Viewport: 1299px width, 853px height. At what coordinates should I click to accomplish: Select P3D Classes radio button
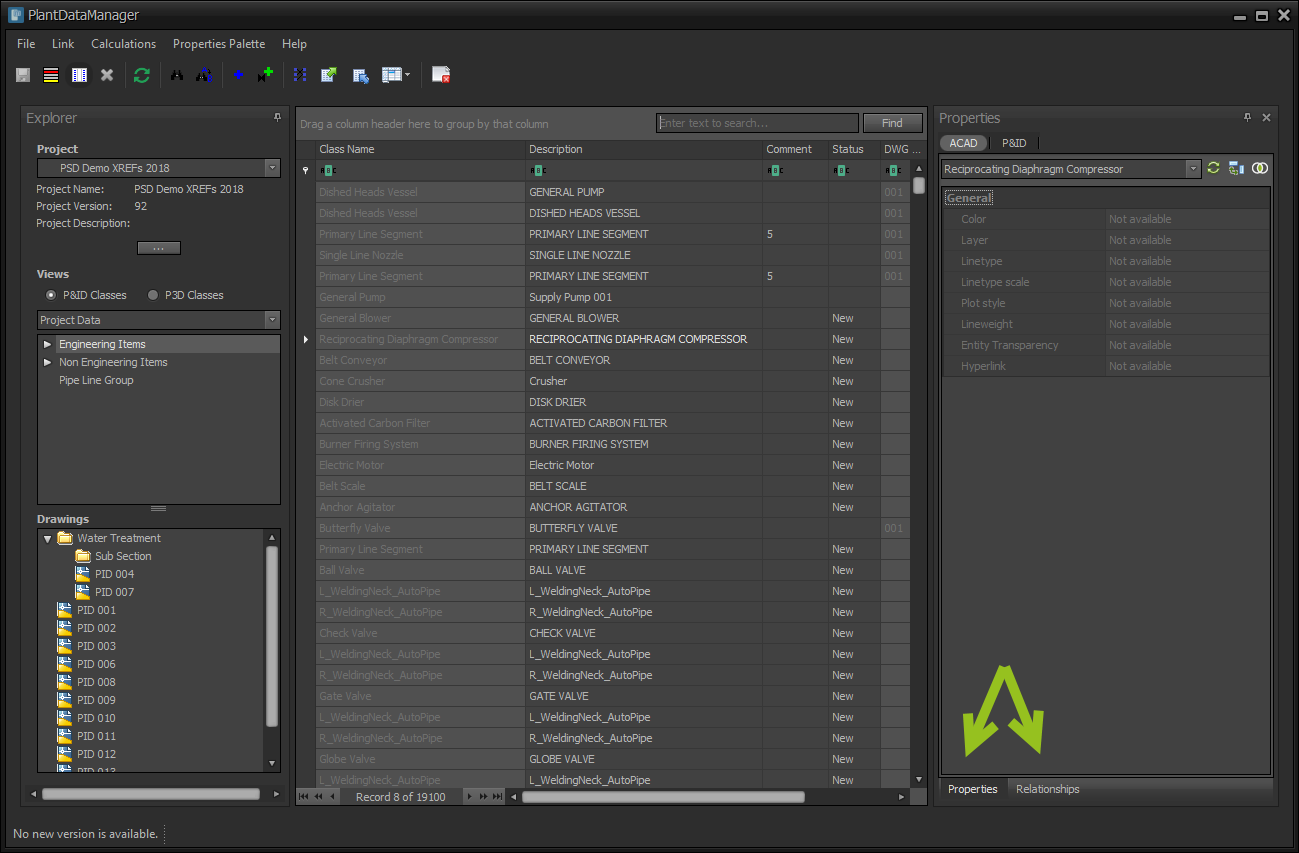click(x=153, y=295)
